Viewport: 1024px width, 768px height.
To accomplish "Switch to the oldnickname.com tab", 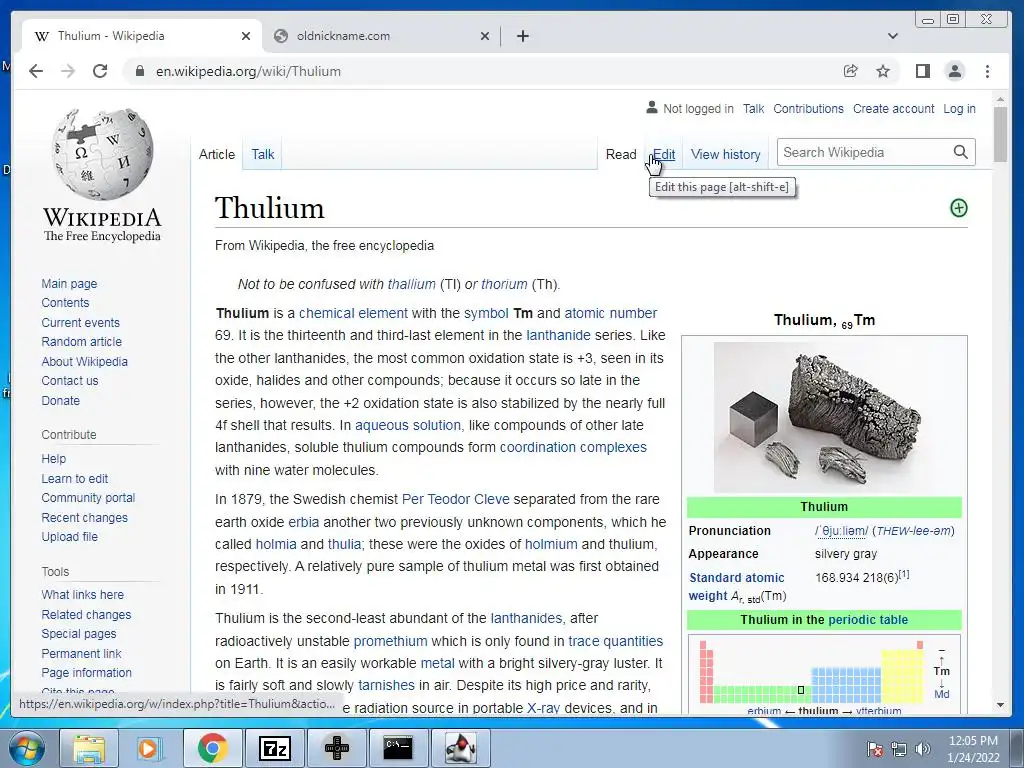I will 377,36.
